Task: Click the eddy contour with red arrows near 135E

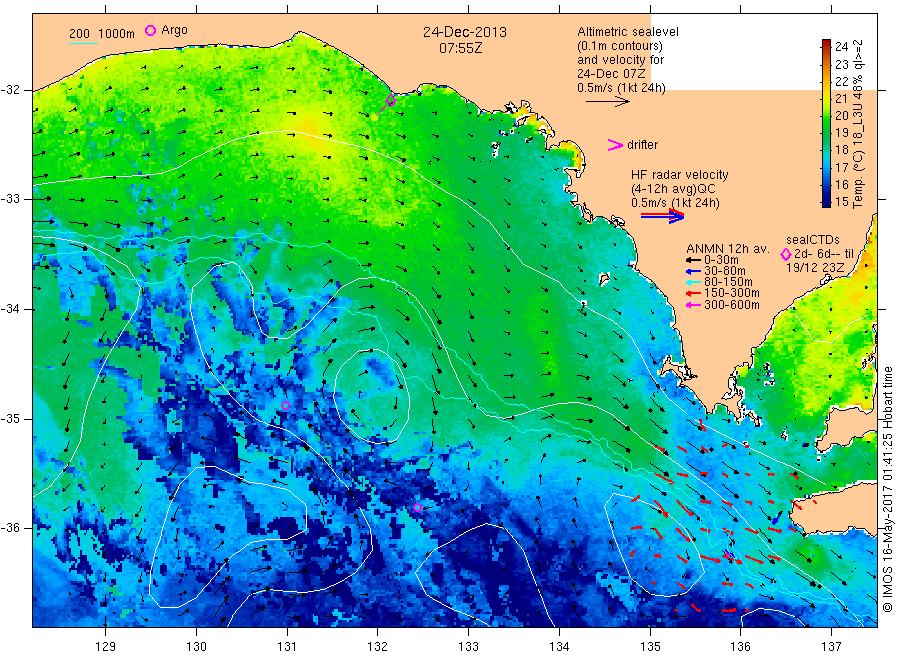Action: [654, 544]
